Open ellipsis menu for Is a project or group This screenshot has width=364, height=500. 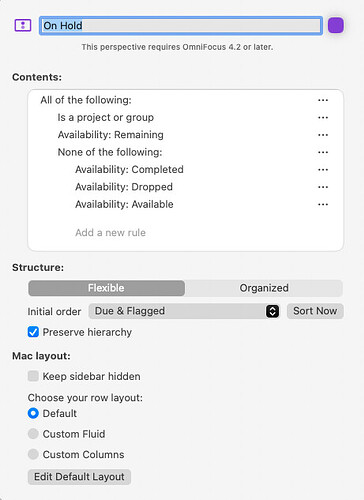(323, 117)
